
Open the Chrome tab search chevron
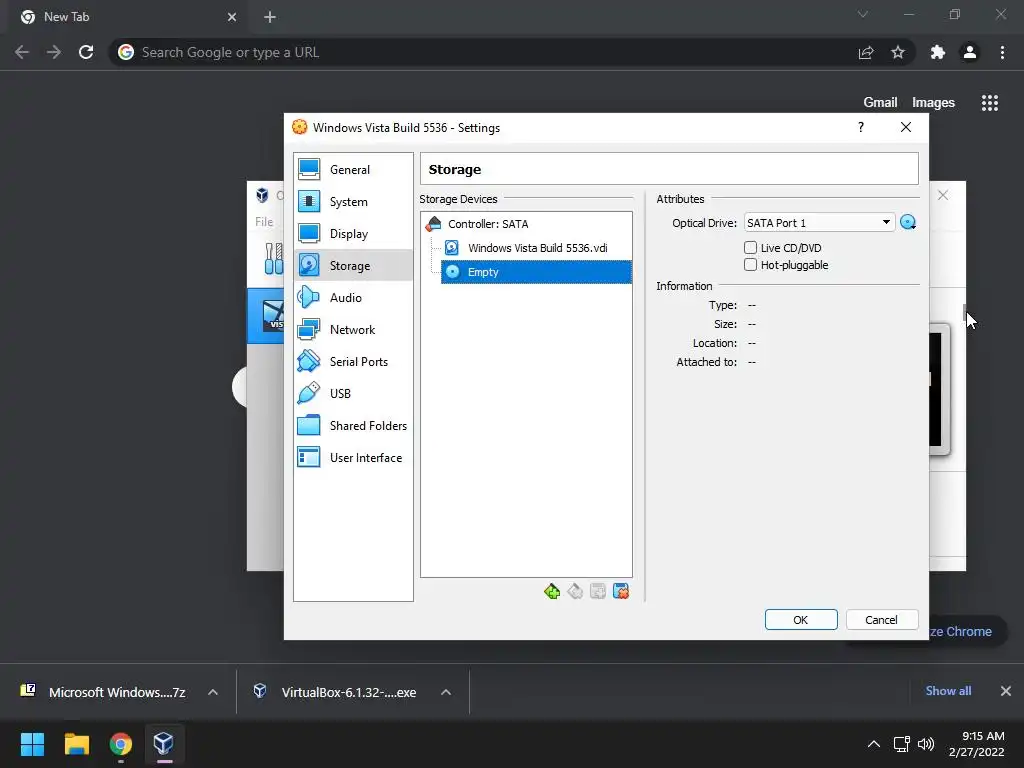pos(863,14)
